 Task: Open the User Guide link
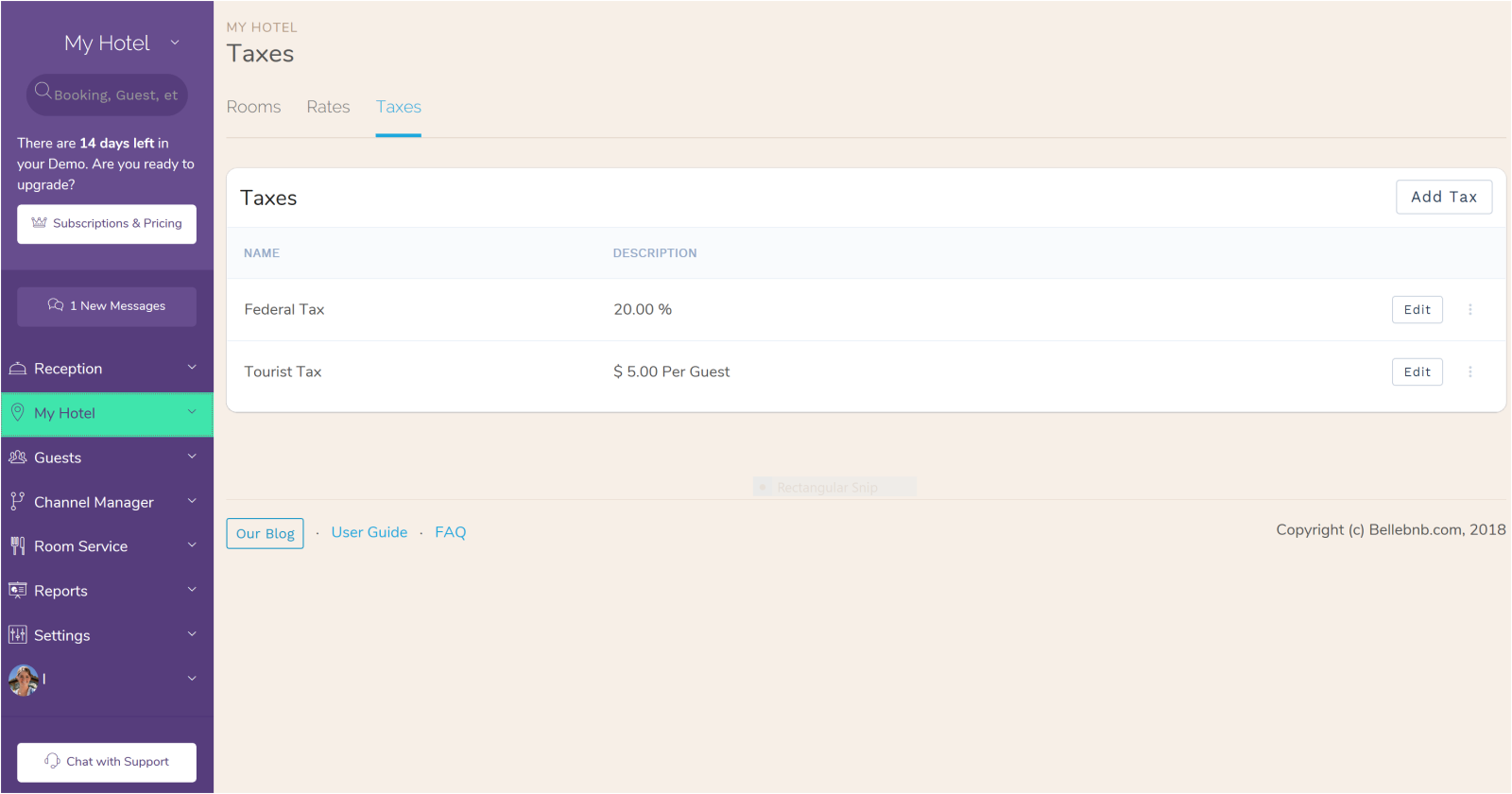click(369, 532)
